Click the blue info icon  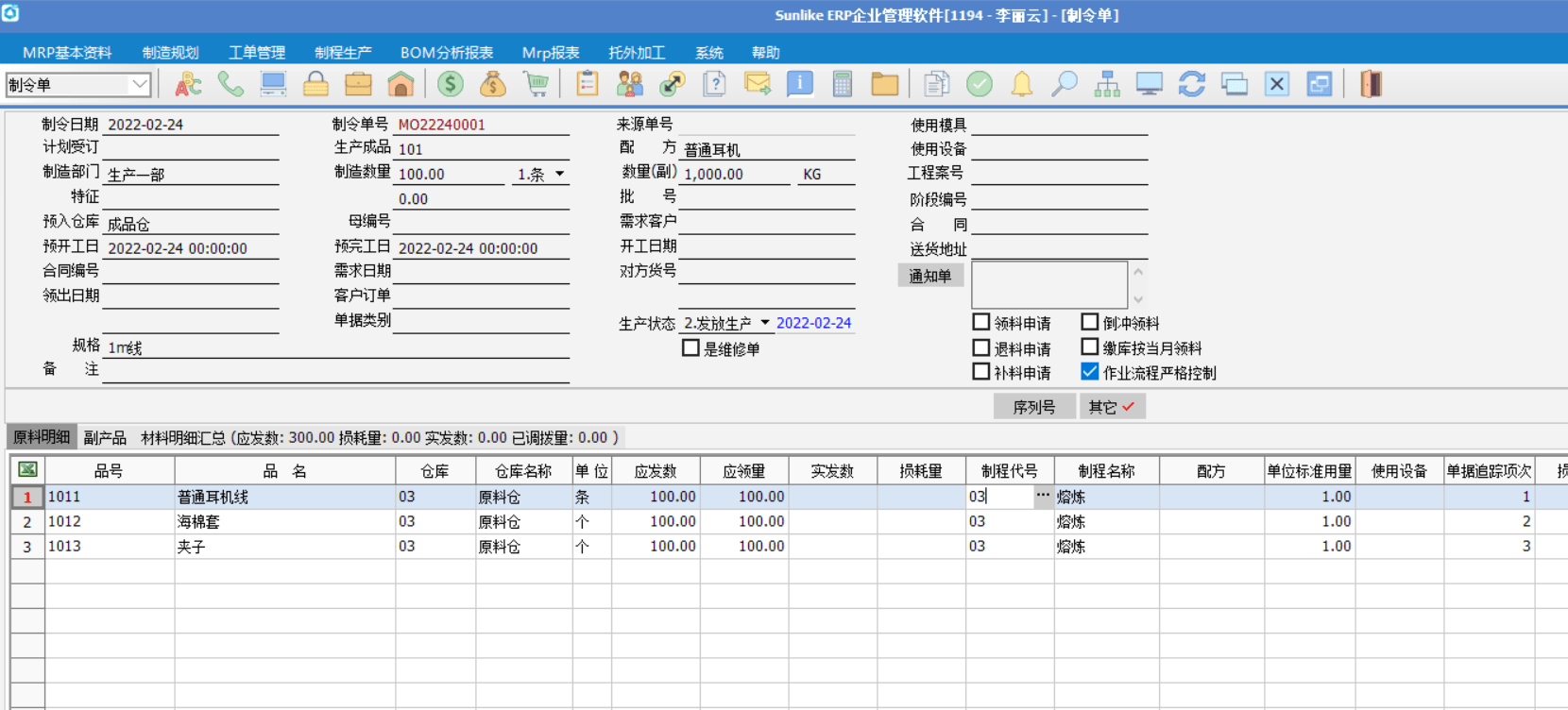[x=799, y=84]
